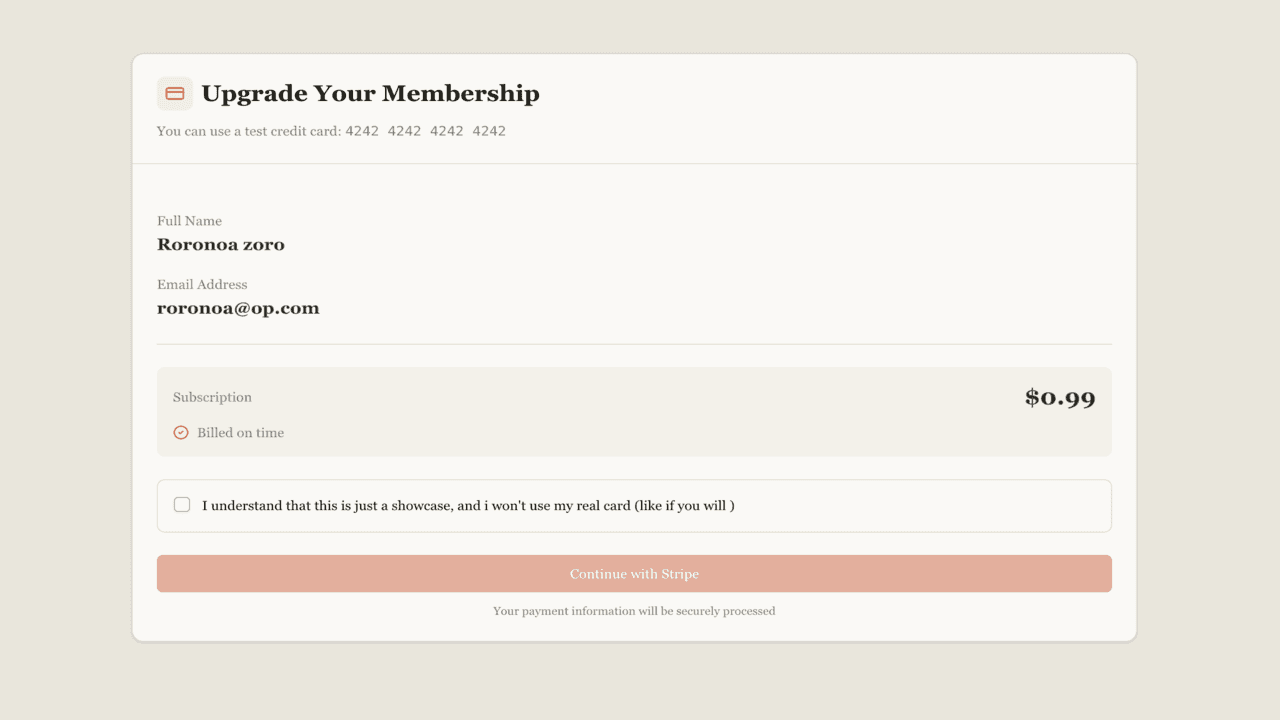Click the Billed on time text
The image size is (1280, 720).
tap(240, 433)
